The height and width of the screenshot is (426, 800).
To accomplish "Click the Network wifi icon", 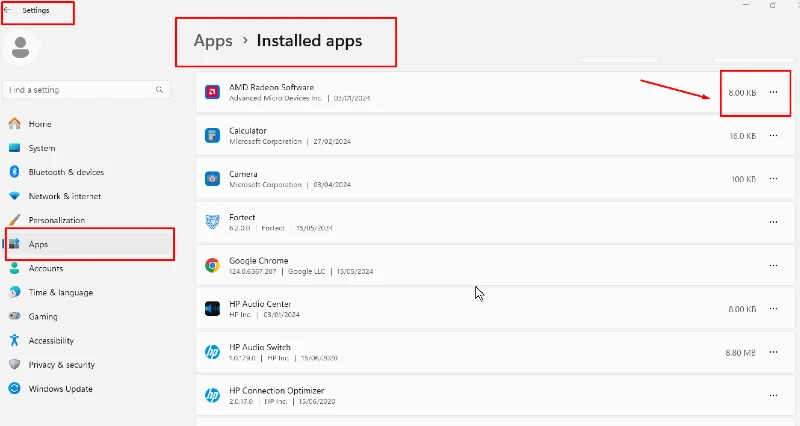I will (15, 196).
